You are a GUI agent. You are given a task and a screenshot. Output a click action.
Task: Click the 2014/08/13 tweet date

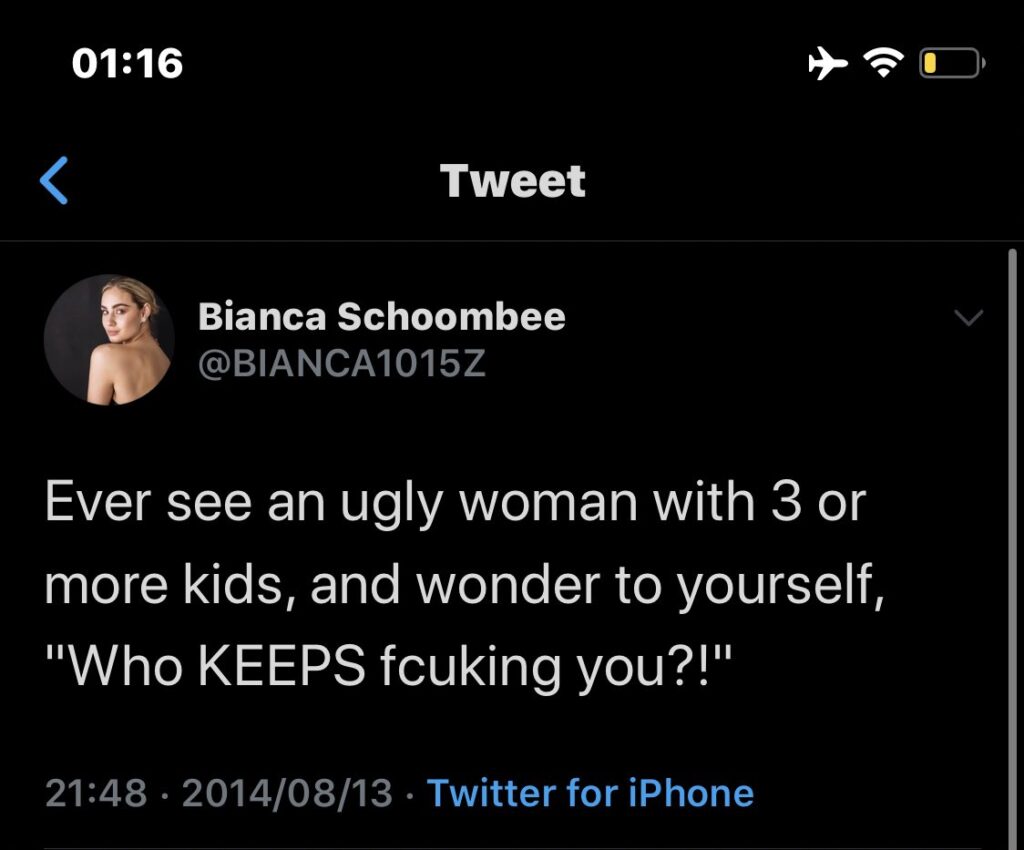pyautogui.click(x=288, y=793)
